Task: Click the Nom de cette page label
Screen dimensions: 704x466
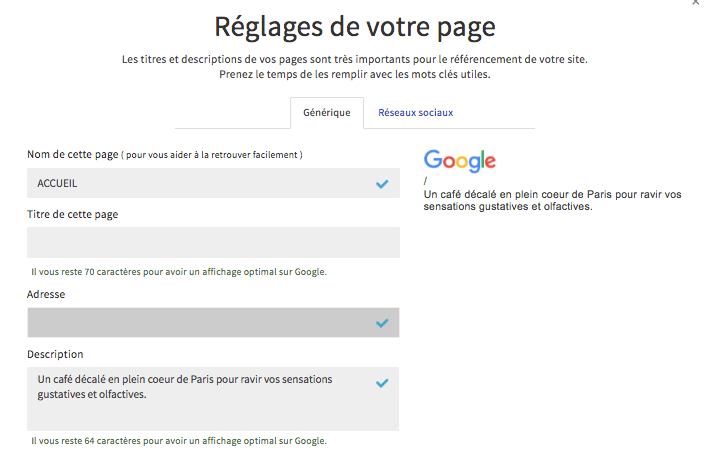Action: (72, 154)
